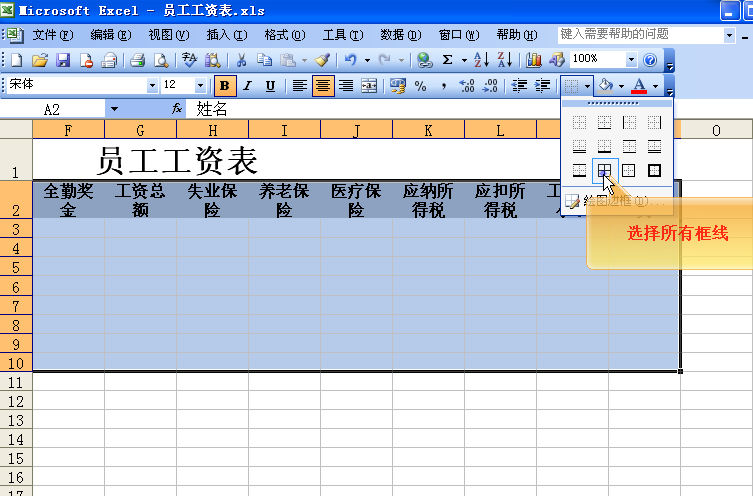Apply comma style format
The width and height of the screenshot is (753, 496).
(444, 86)
